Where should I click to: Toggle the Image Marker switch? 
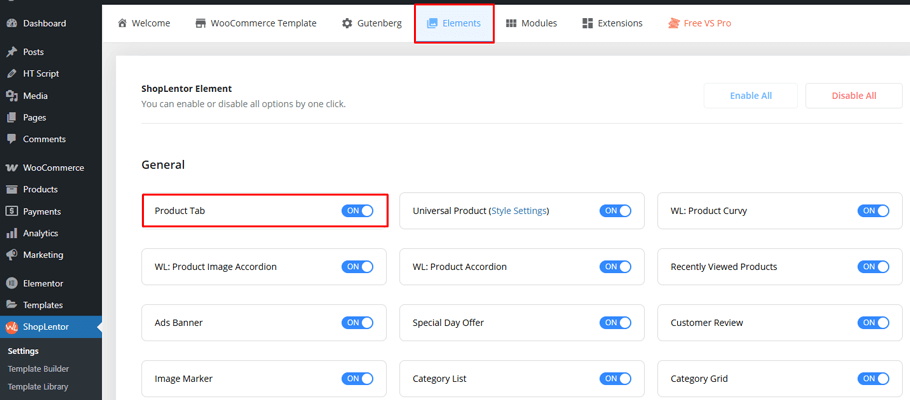click(x=358, y=379)
